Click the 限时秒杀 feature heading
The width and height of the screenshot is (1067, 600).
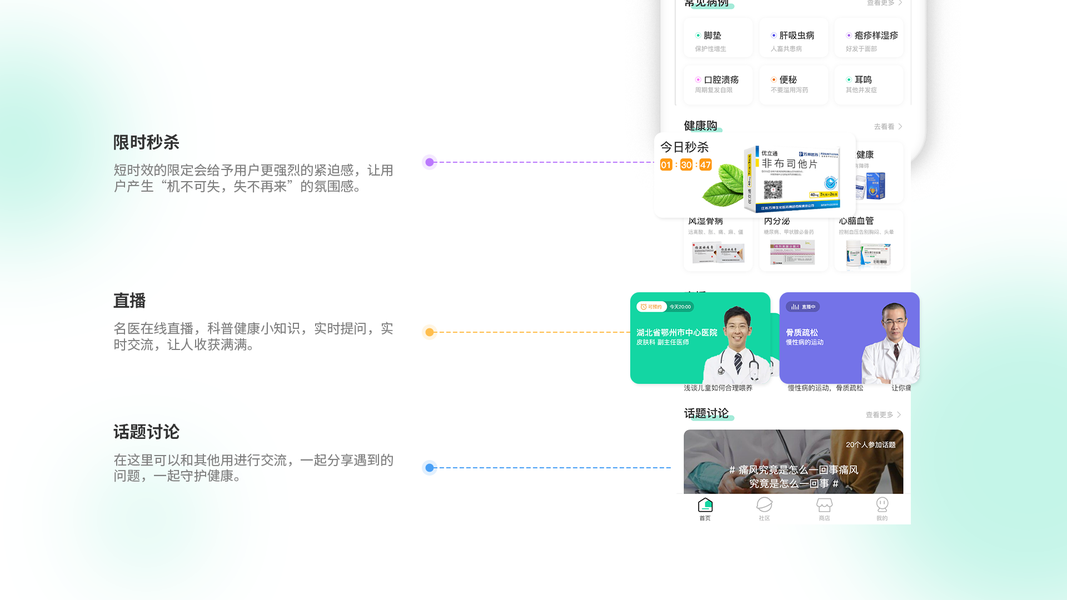(x=146, y=142)
